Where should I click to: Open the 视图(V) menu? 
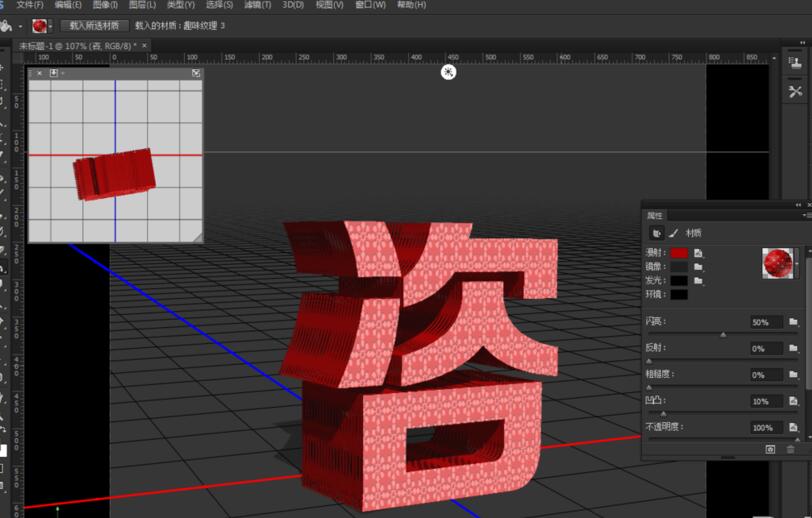(x=329, y=5)
